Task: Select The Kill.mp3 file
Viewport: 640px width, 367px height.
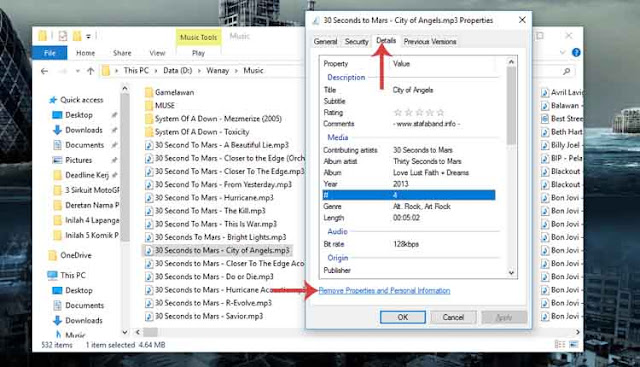Action: click(x=210, y=211)
